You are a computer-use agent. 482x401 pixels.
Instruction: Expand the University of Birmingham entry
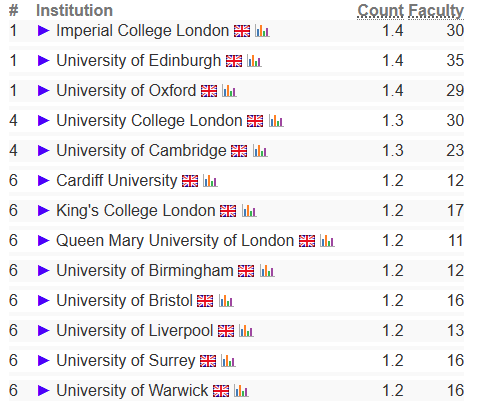(44, 271)
